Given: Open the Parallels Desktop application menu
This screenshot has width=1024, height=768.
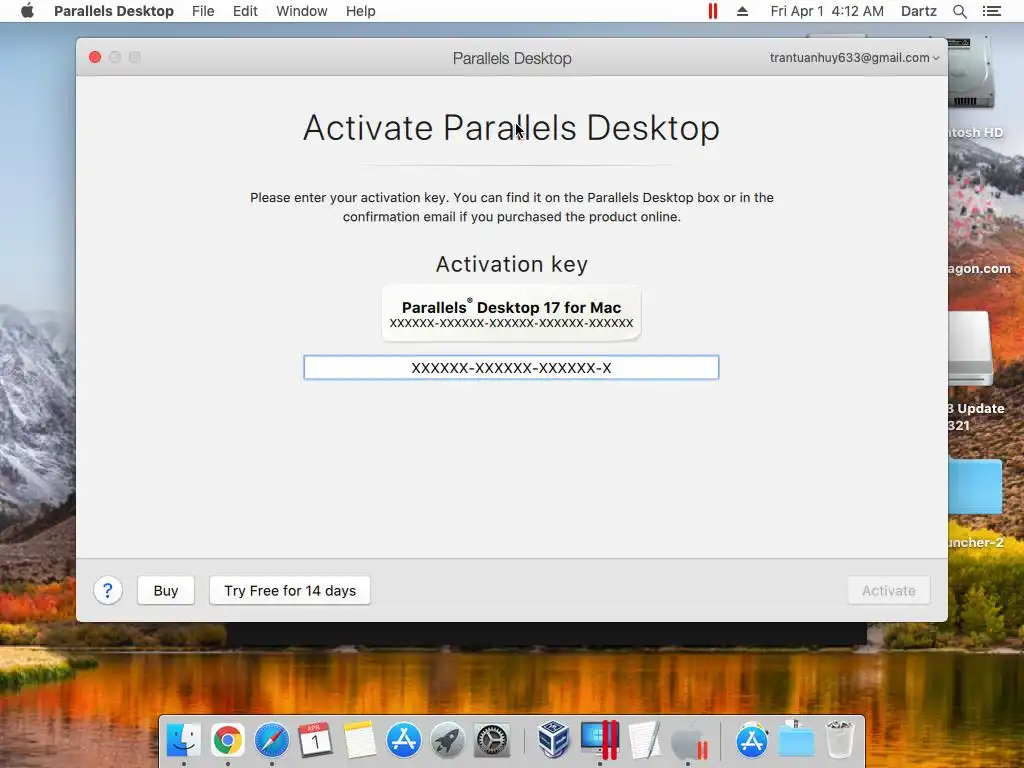Looking at the screenshot, I should 114,11.
